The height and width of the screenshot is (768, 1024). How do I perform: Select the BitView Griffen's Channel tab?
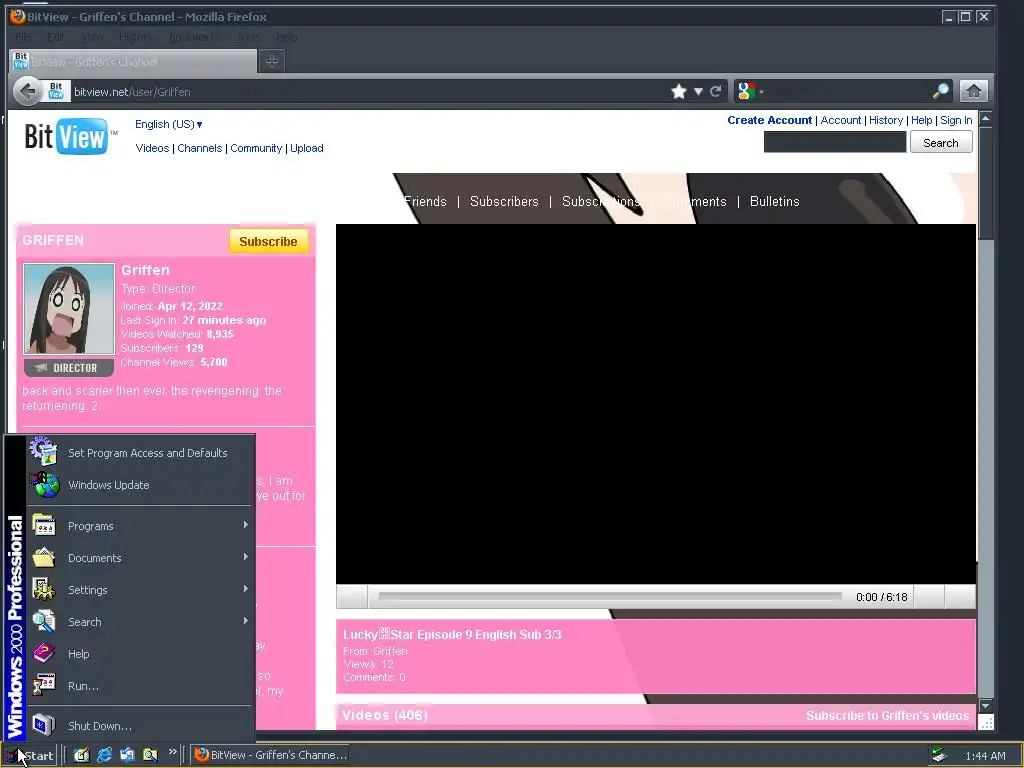pos(133,61)
